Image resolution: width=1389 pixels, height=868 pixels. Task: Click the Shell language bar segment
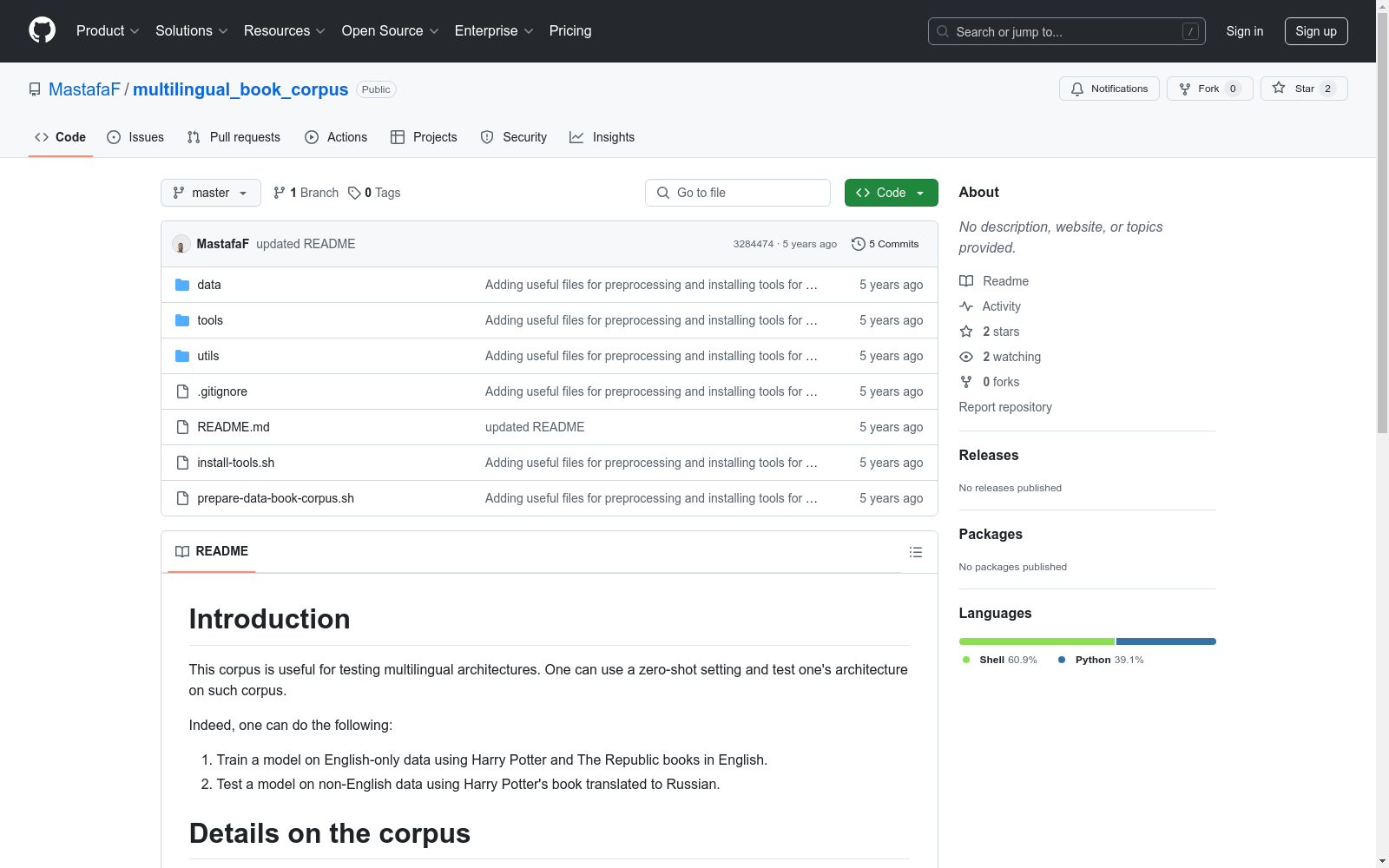pos(1037,641)
